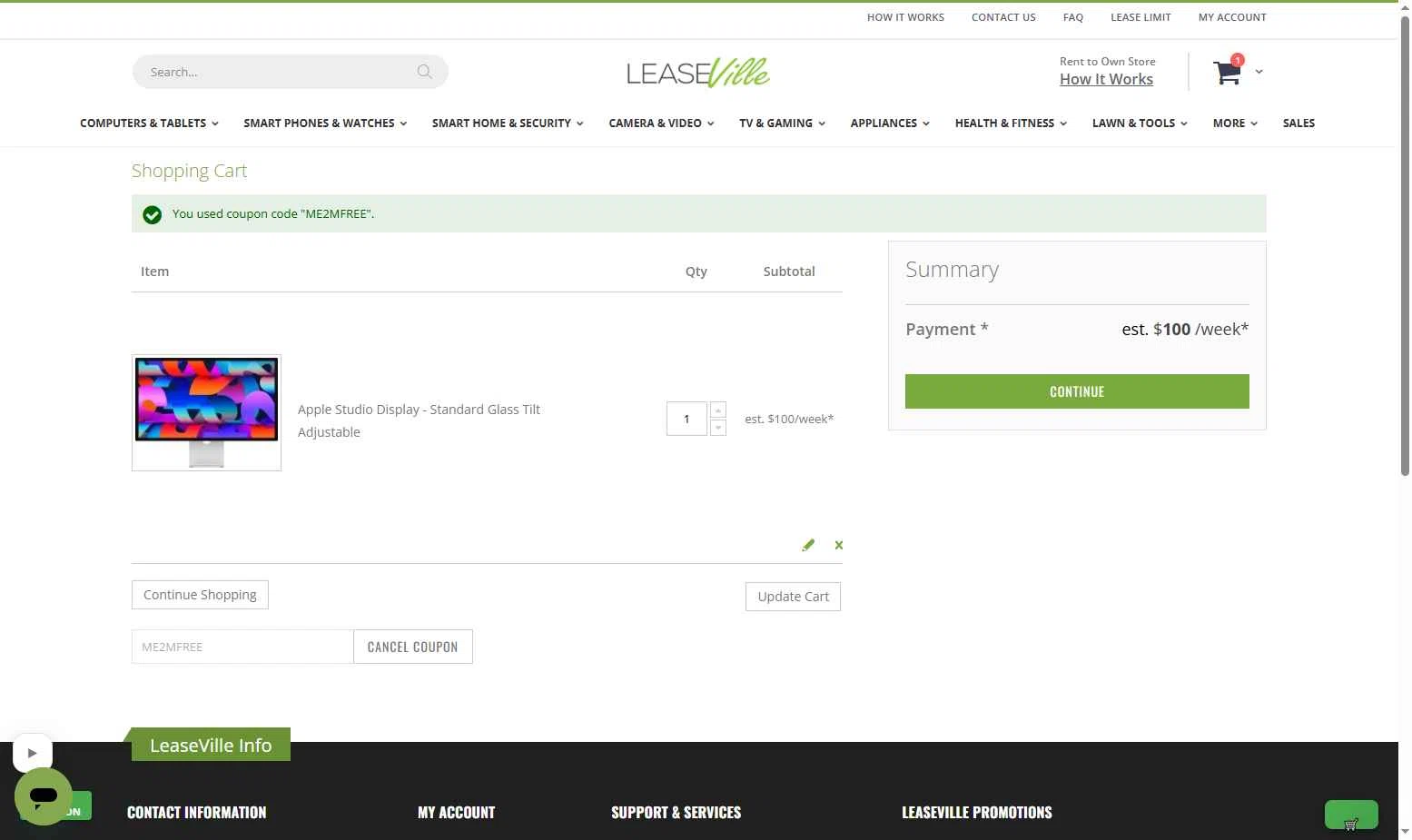The height and width of the screenshot is (840, 1412).
Task: Open TV & Gaming menu
Action: tap(782, 123)
